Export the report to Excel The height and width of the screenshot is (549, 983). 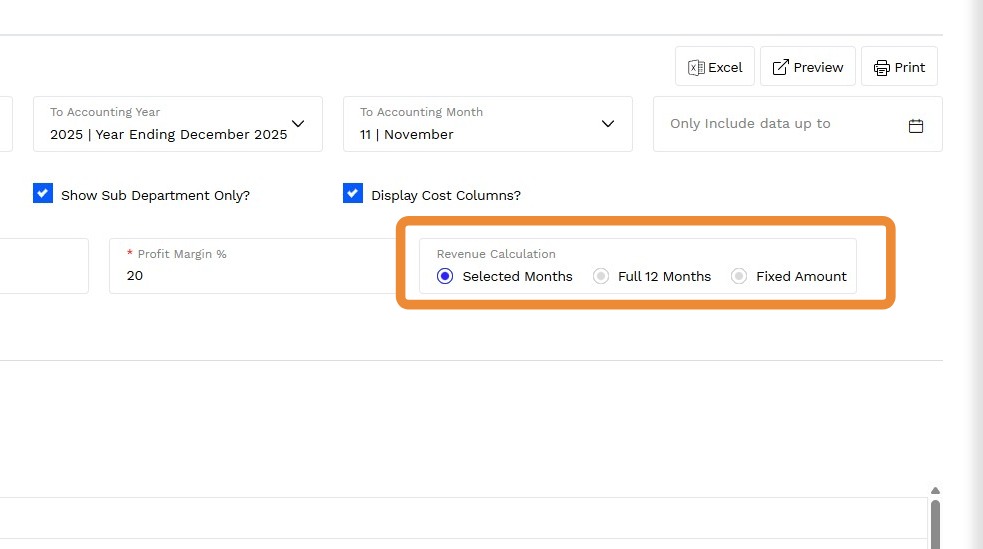click(714, 67)
